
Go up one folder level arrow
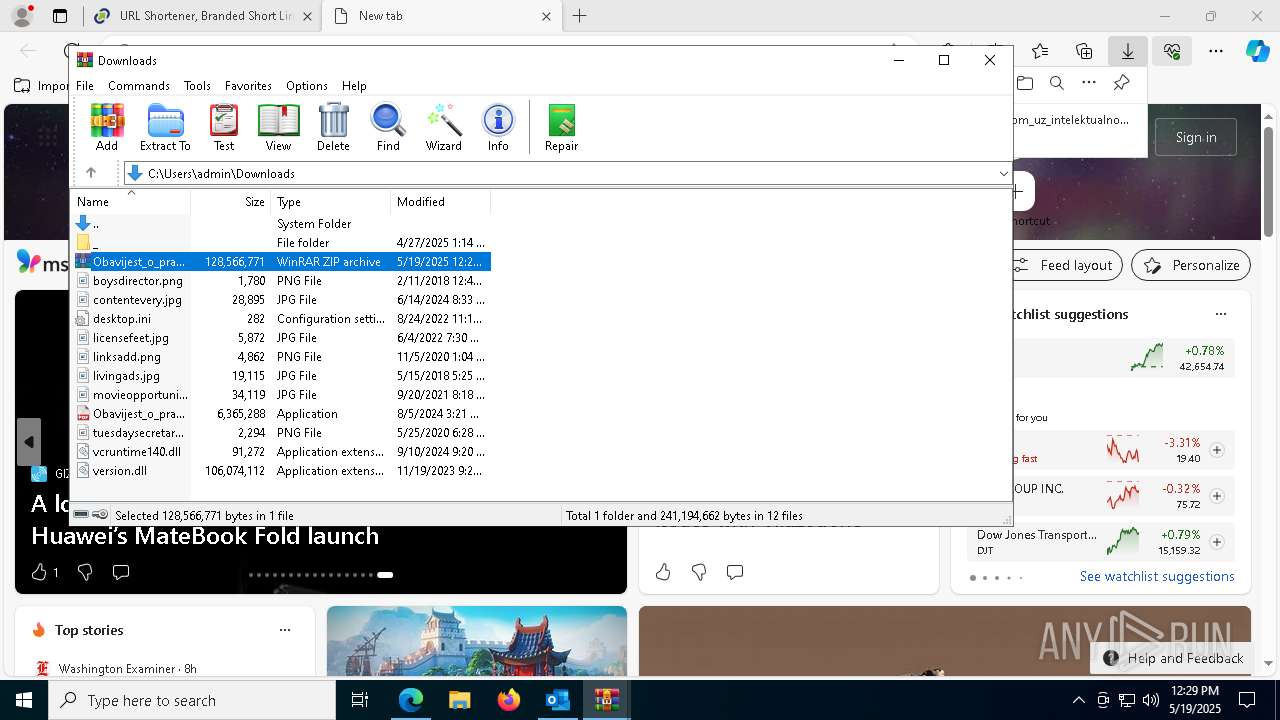click(x=91, y=173)
